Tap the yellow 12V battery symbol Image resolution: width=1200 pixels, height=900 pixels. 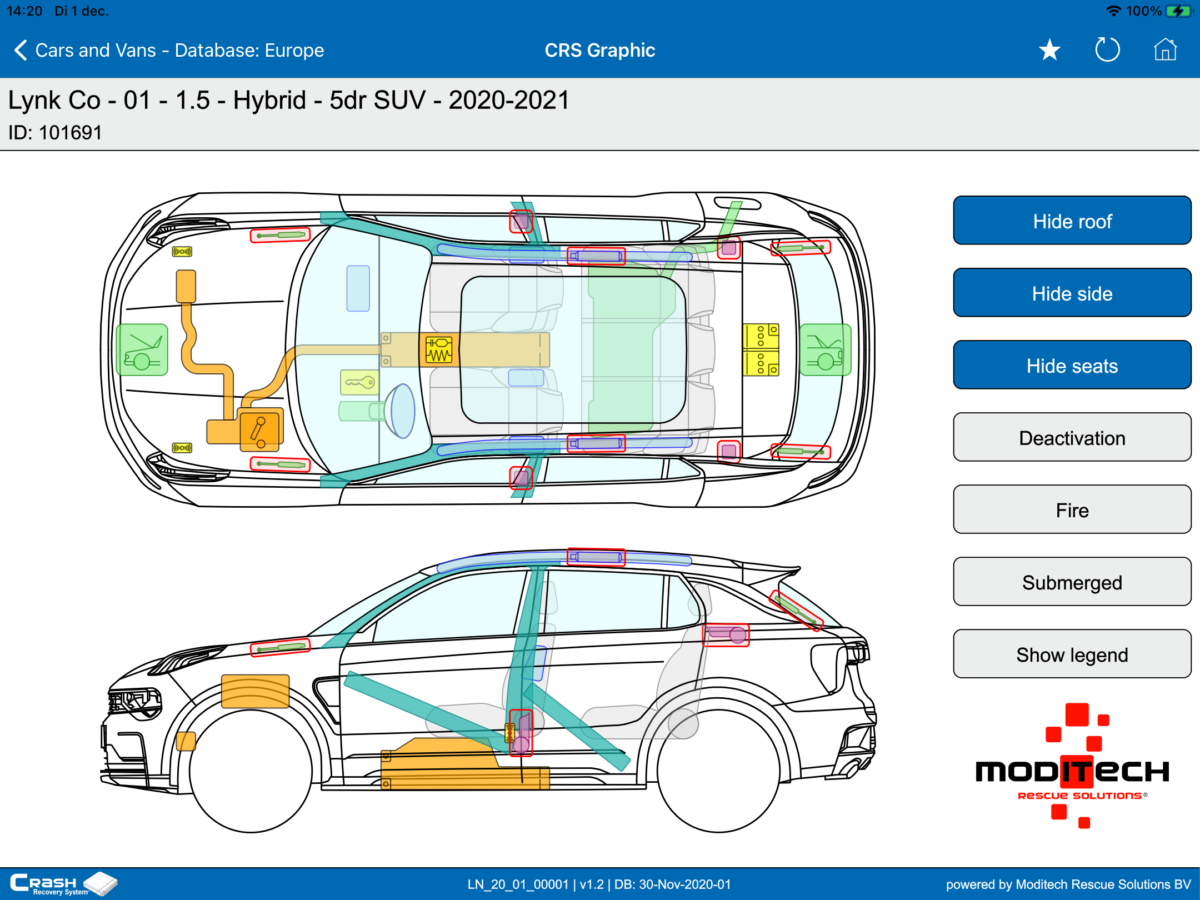(x=760, y=349)
